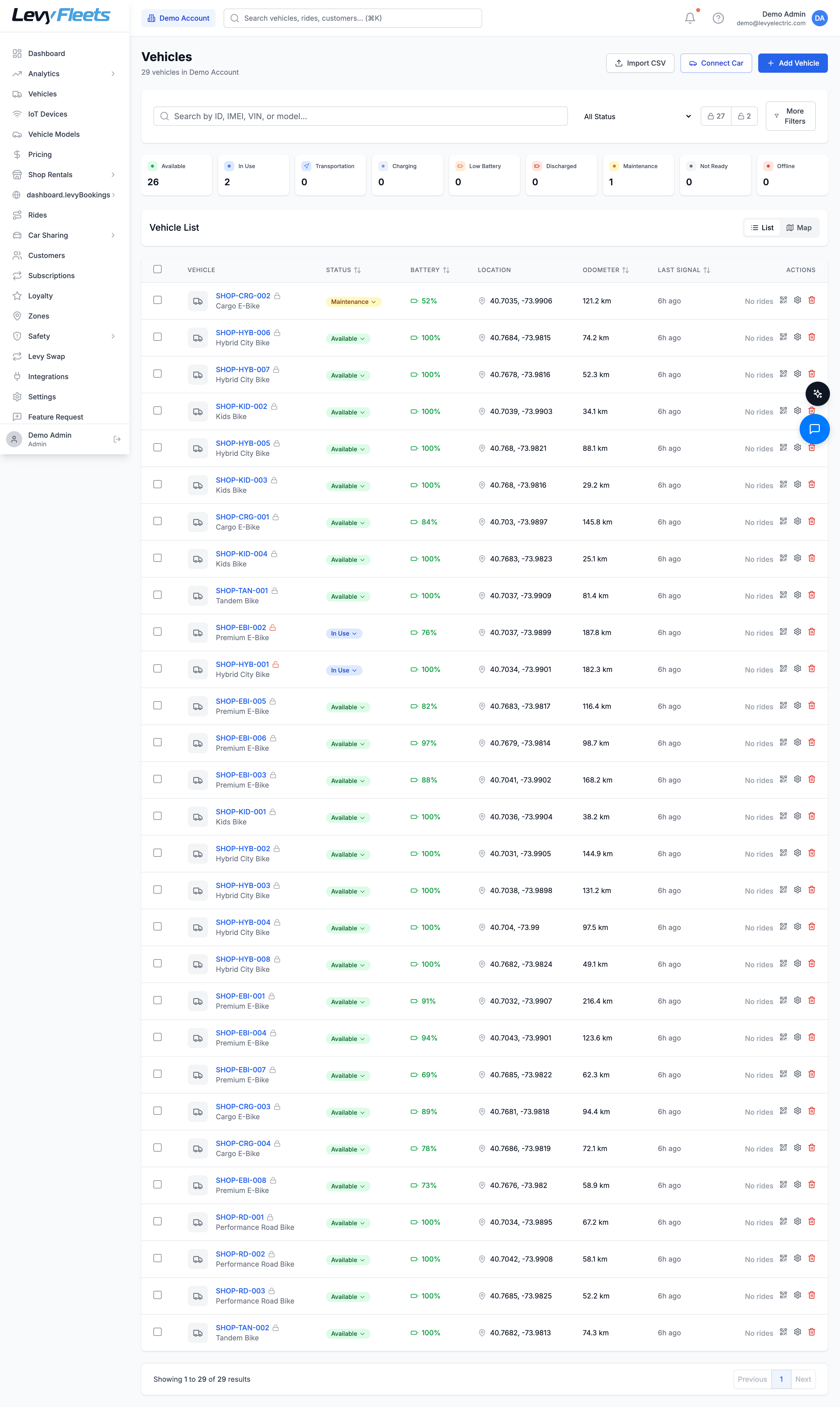Open Available status dropdown for SHOP-HYB-006

348,338
